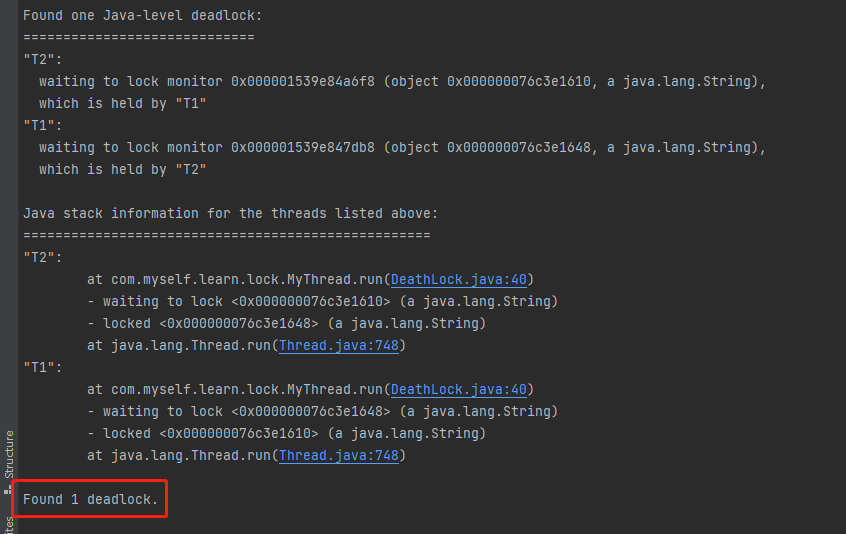846x534 pixels.
Task: Click T1's 'locked <0x000000076c3e1610>' line
Action: click(286, 434)
